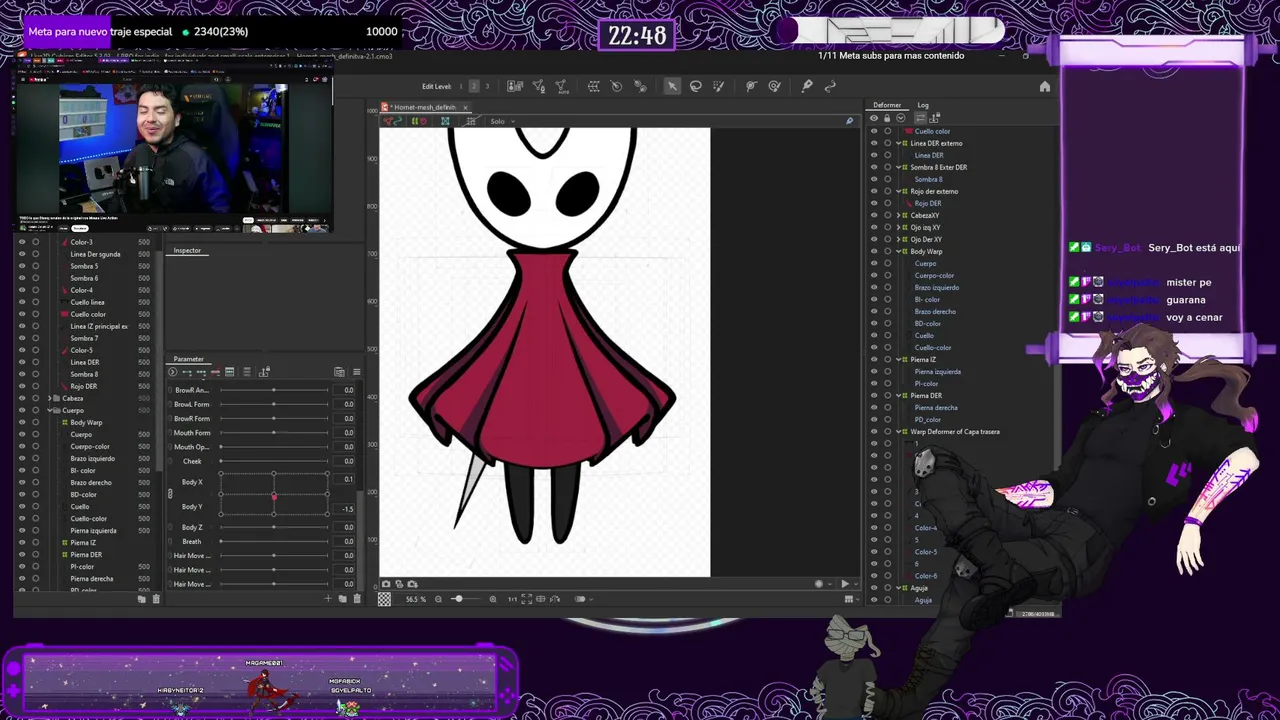This screenshot has height=720, width=1280.
Task: Click the add parameter plus icon
Action: click(x=328, y=599)
